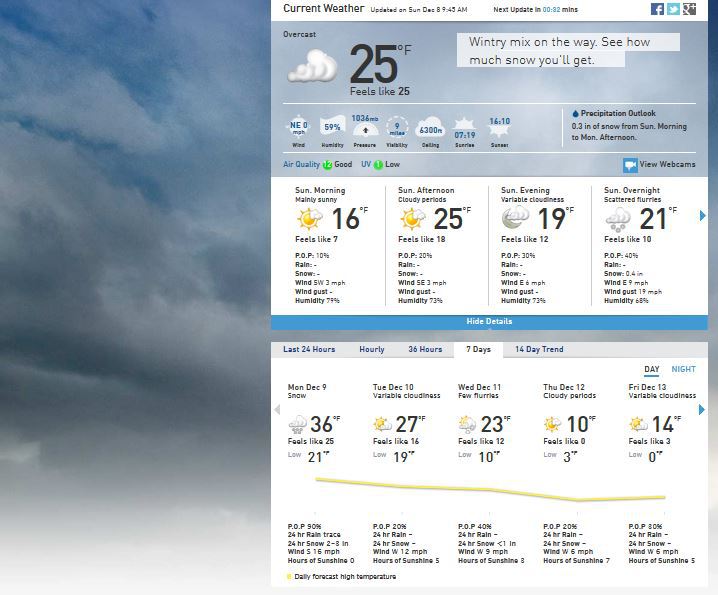Viewport: 718px width, 595px height.
Task: Click the Overcast cloud weather icon
Action: [313, 67]
